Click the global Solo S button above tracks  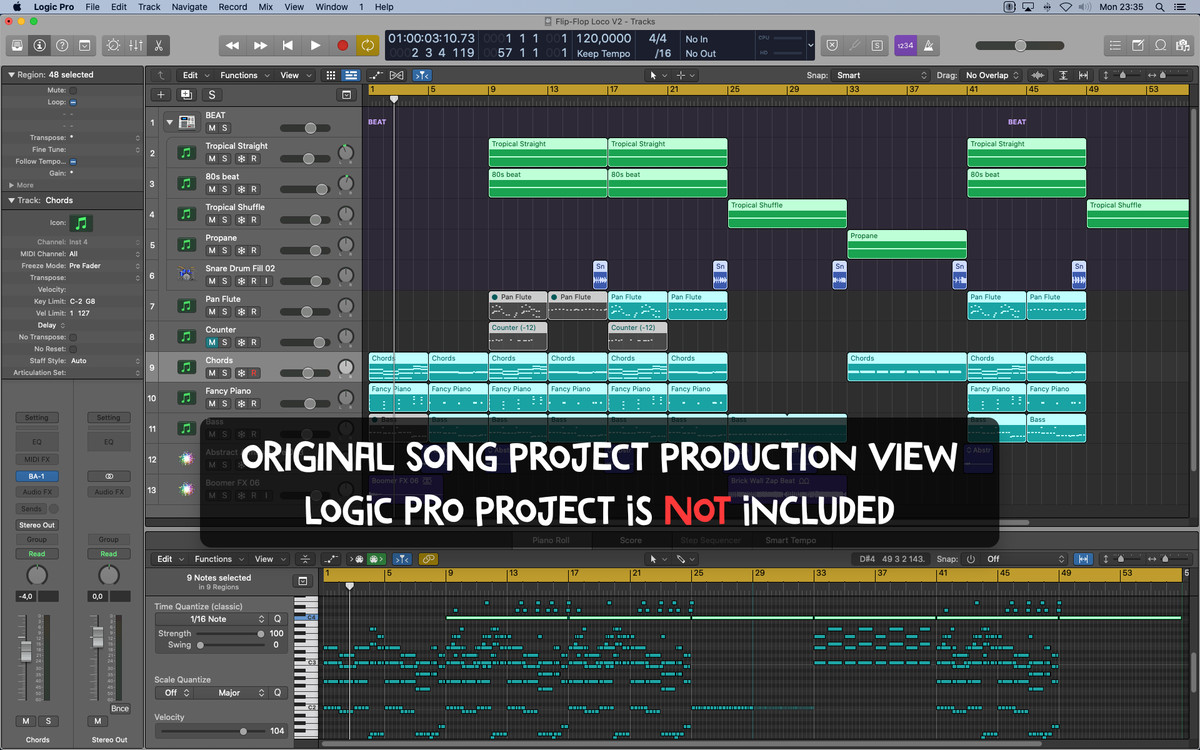(212, 94)
